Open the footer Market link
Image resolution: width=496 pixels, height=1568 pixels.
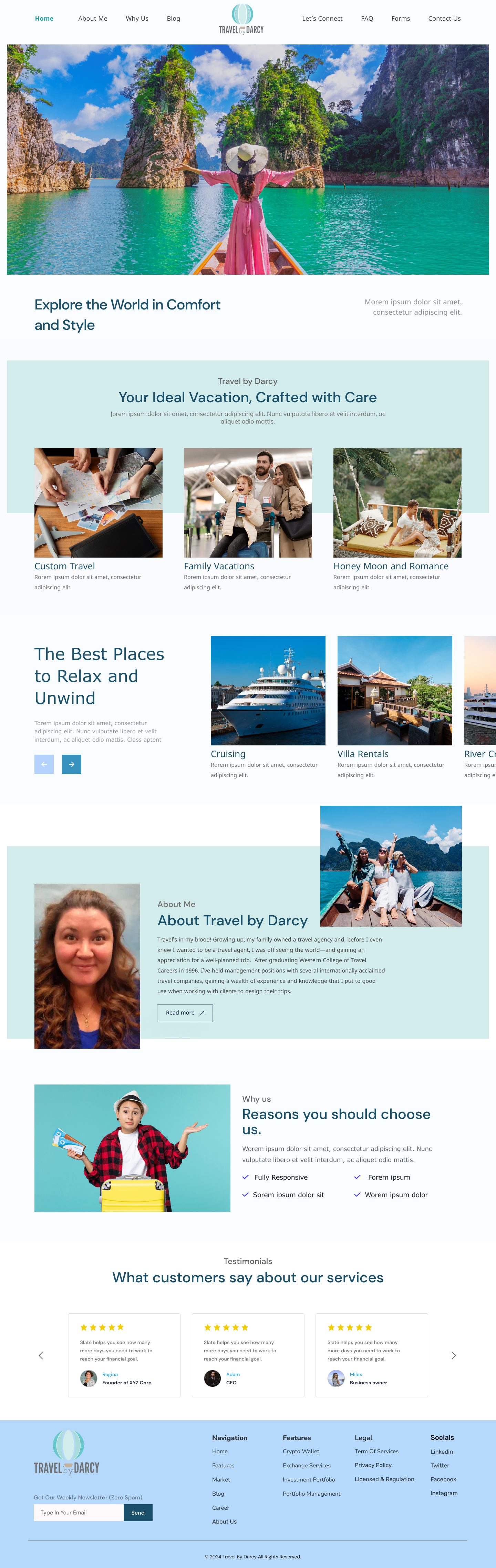click(x=221, y=1479)
